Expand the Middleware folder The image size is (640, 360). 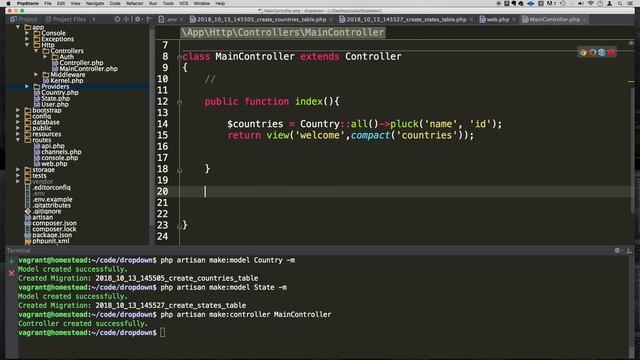pos(36,75)
